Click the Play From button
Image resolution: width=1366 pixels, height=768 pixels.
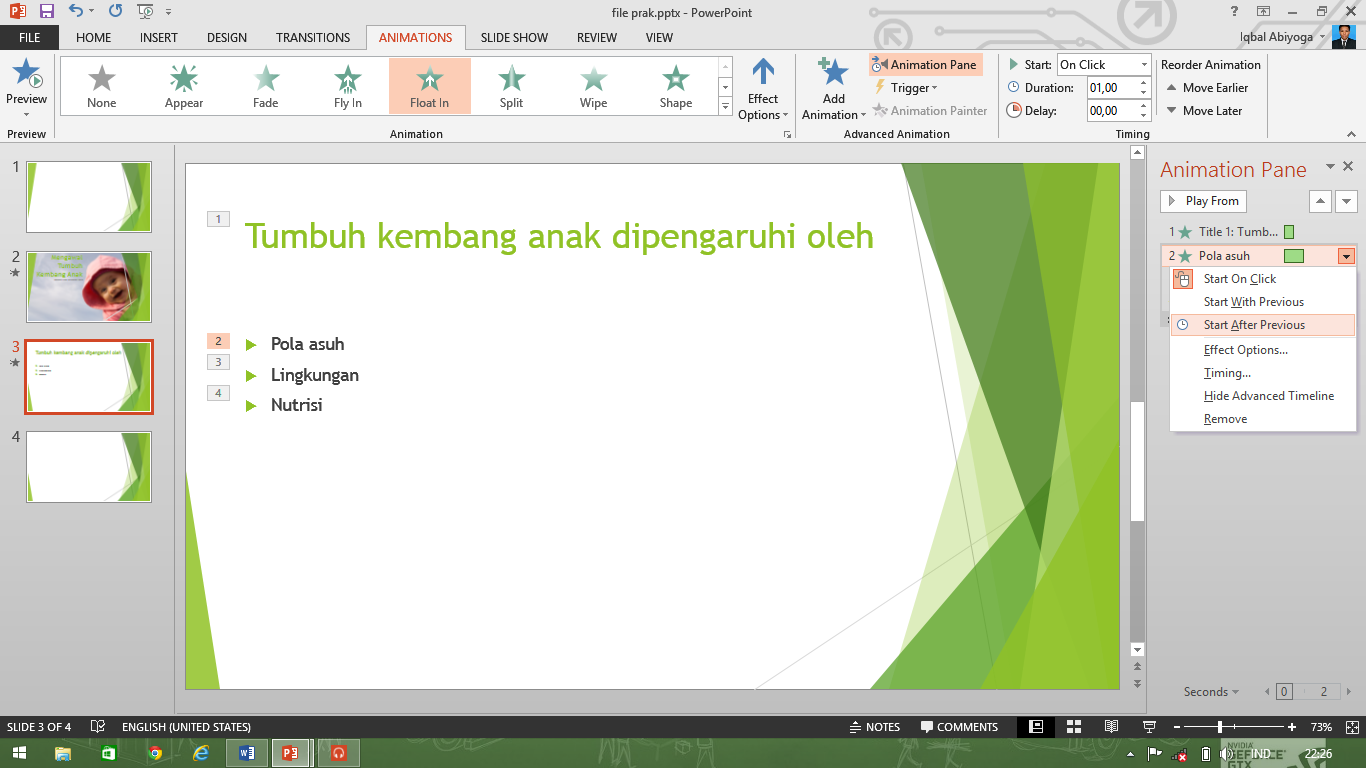(x=1203, y=201)
